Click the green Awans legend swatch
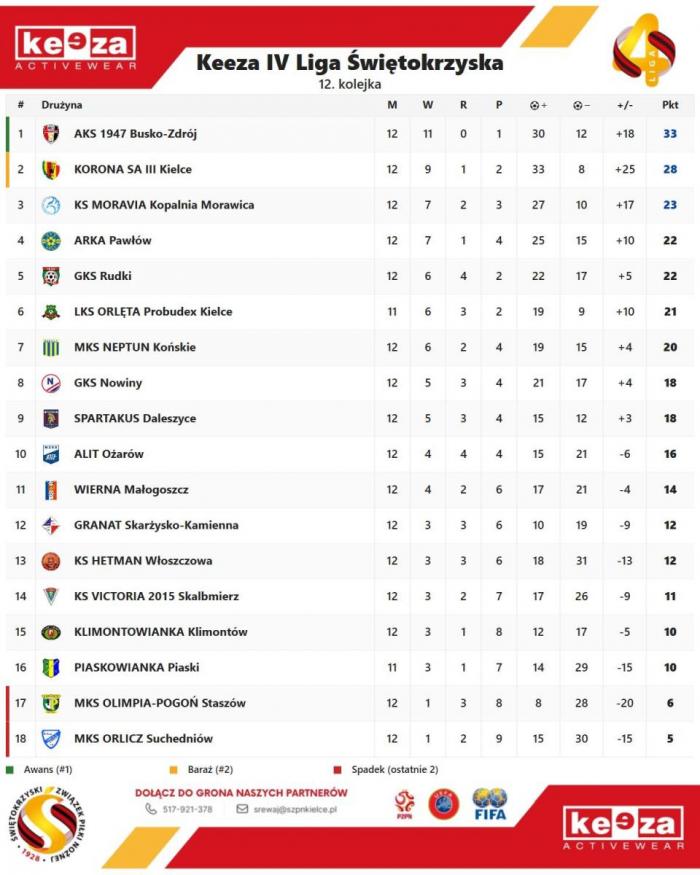This screenshot has width=700, height=875. 10,770
